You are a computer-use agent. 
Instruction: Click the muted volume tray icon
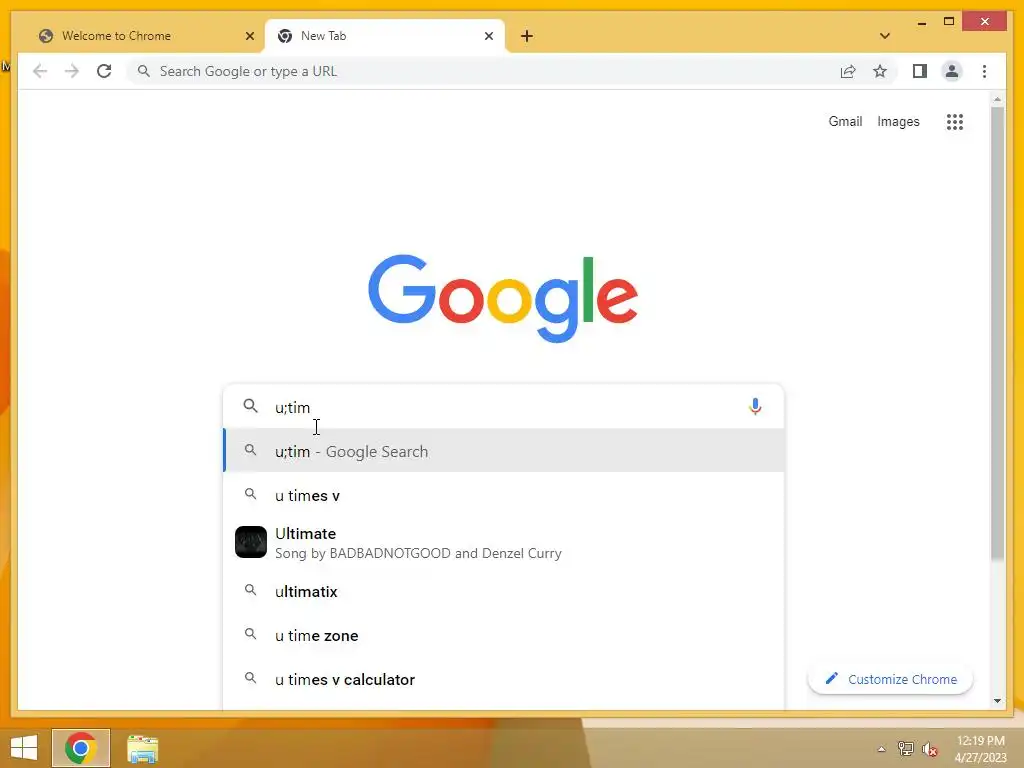click(930, 749)
